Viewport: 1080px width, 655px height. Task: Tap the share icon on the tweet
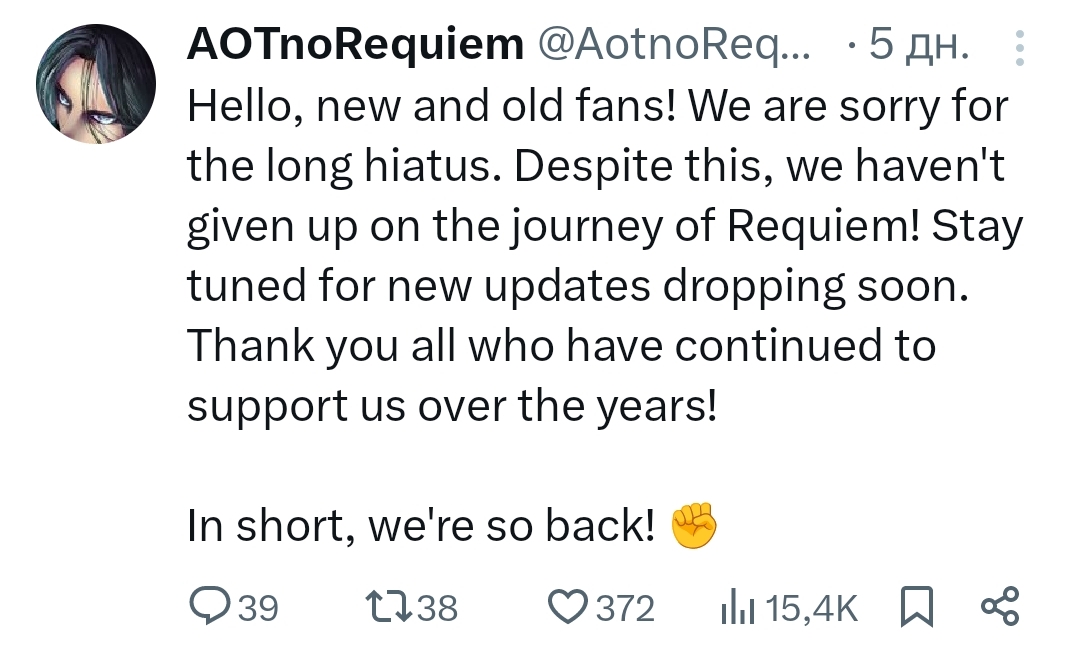click(x=999, y=607)
